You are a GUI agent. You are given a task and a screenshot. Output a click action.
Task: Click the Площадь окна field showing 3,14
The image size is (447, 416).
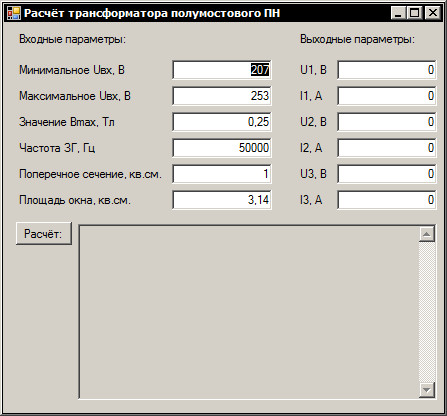[222, 200]
